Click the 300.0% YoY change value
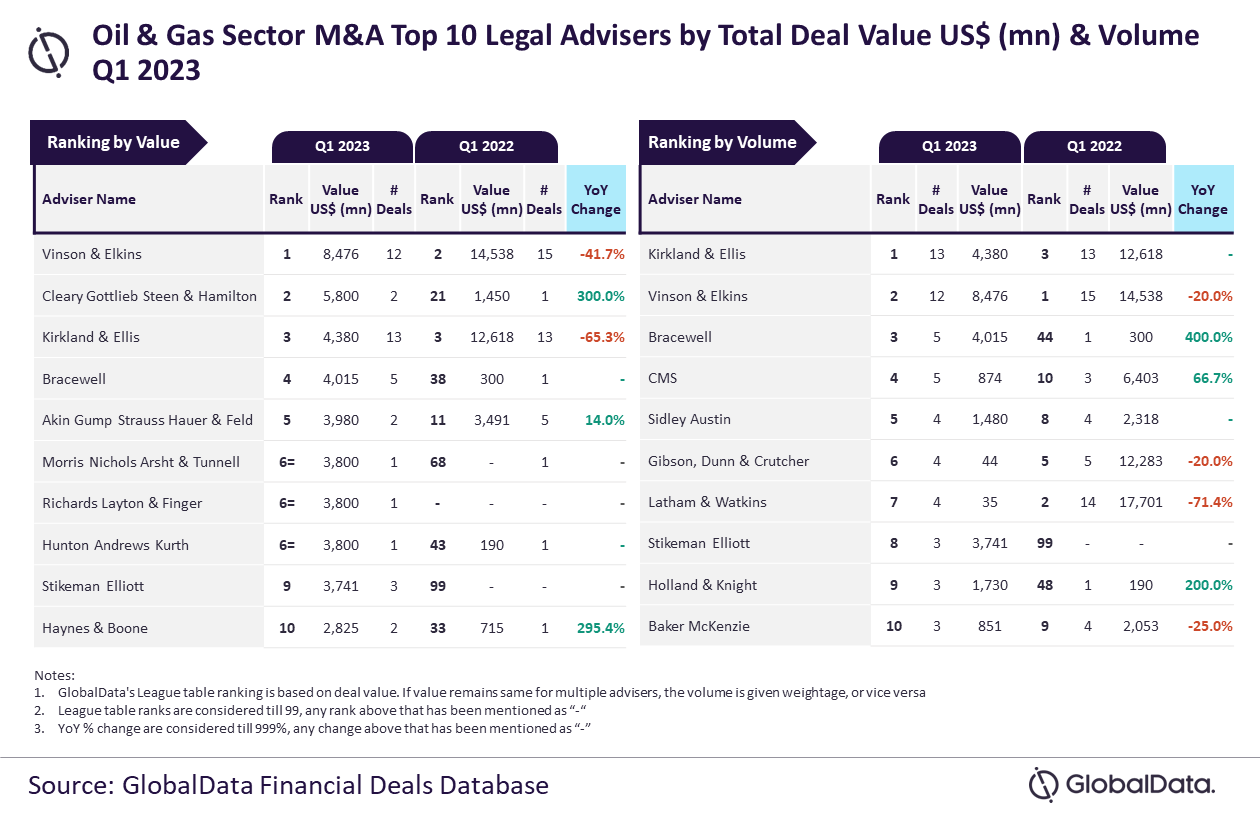This screenshot has width=1260, height=816. pyautogui.click(x=600, y=296)
